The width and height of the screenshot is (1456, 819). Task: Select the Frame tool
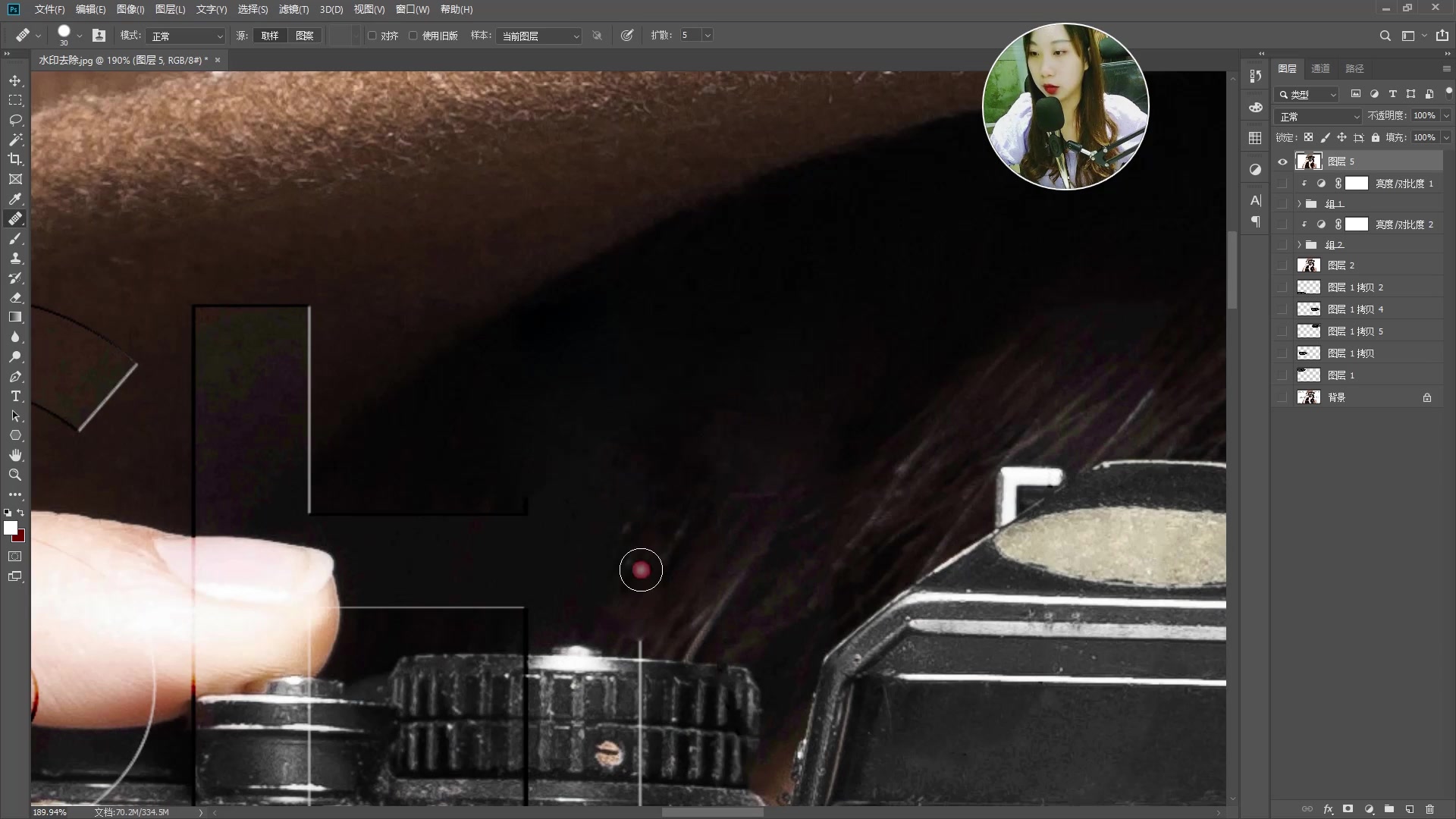pyautogui.click(x=15, y=179)
